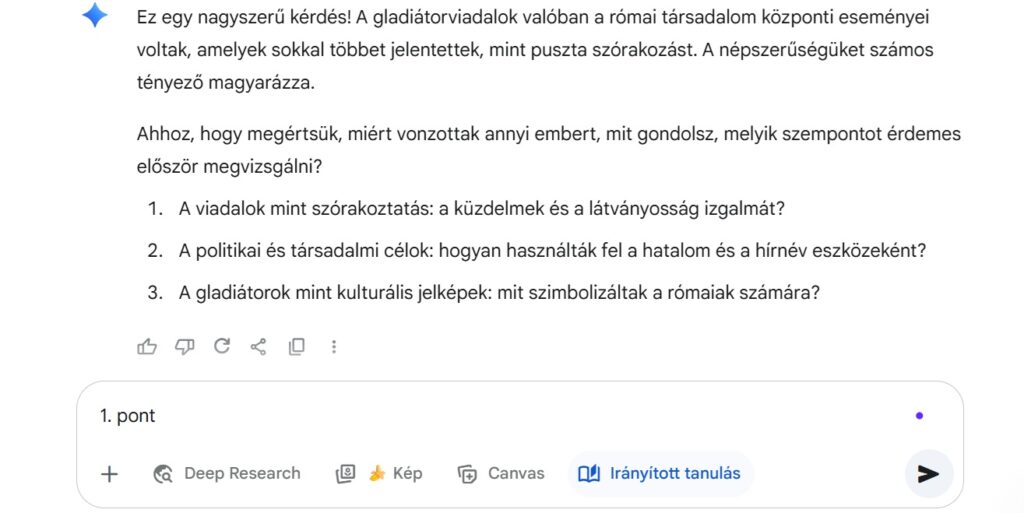This screenshot has width=1024, height=513.
Task: Click the Gemini sparkle icon
Action: [94, 16]
